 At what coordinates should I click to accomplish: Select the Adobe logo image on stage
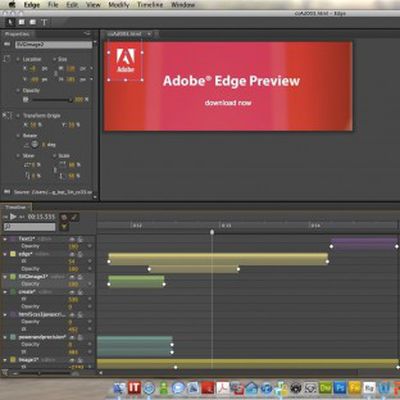125,61
